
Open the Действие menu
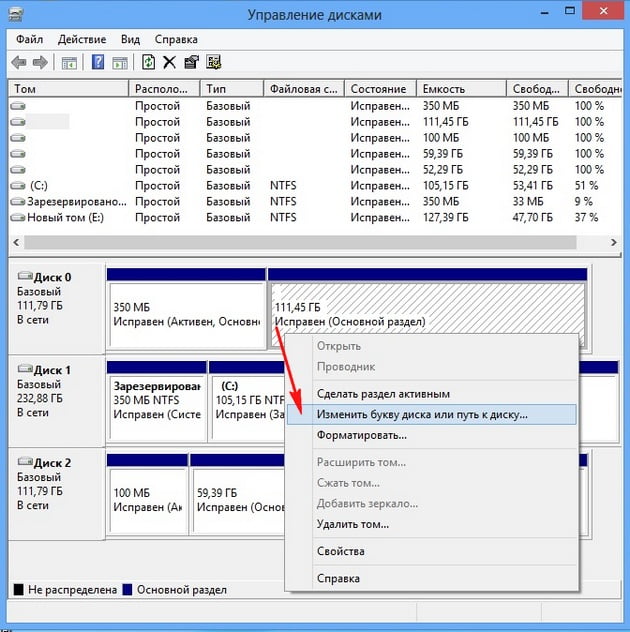82,39
